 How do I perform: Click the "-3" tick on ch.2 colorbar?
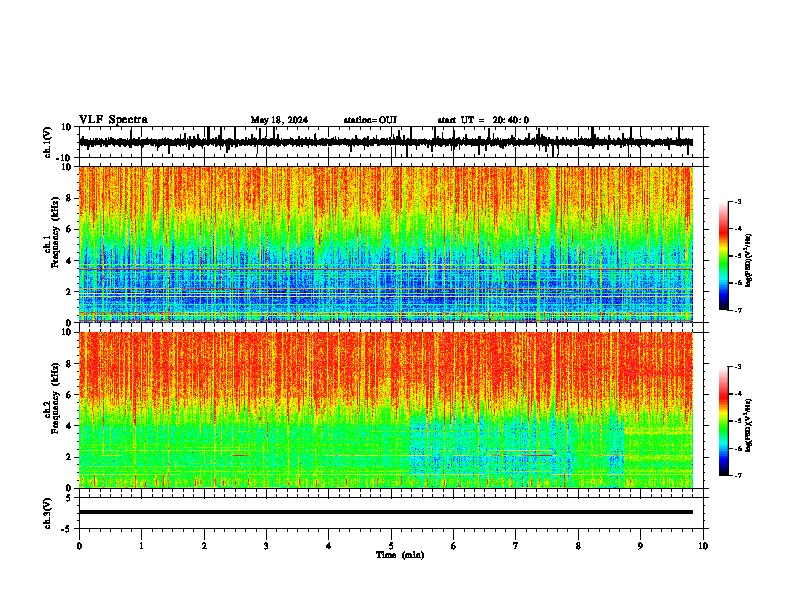[737, 367]
